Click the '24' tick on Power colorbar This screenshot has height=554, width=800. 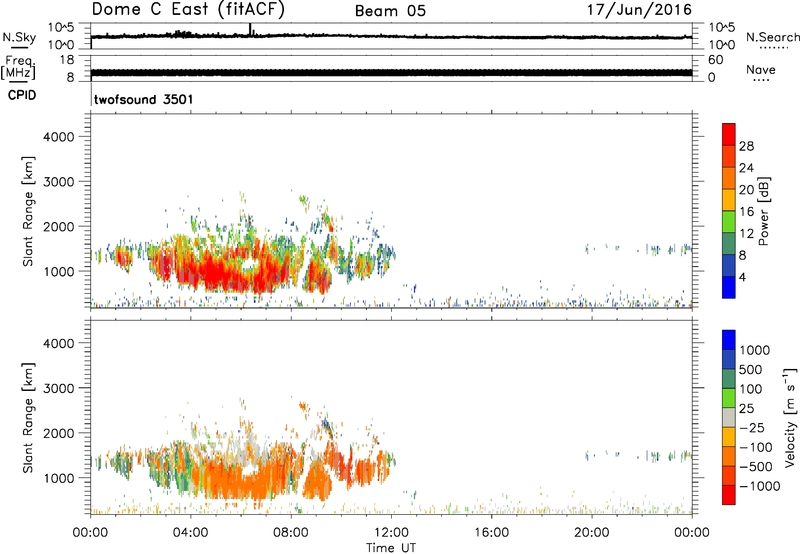coord(746,168)
